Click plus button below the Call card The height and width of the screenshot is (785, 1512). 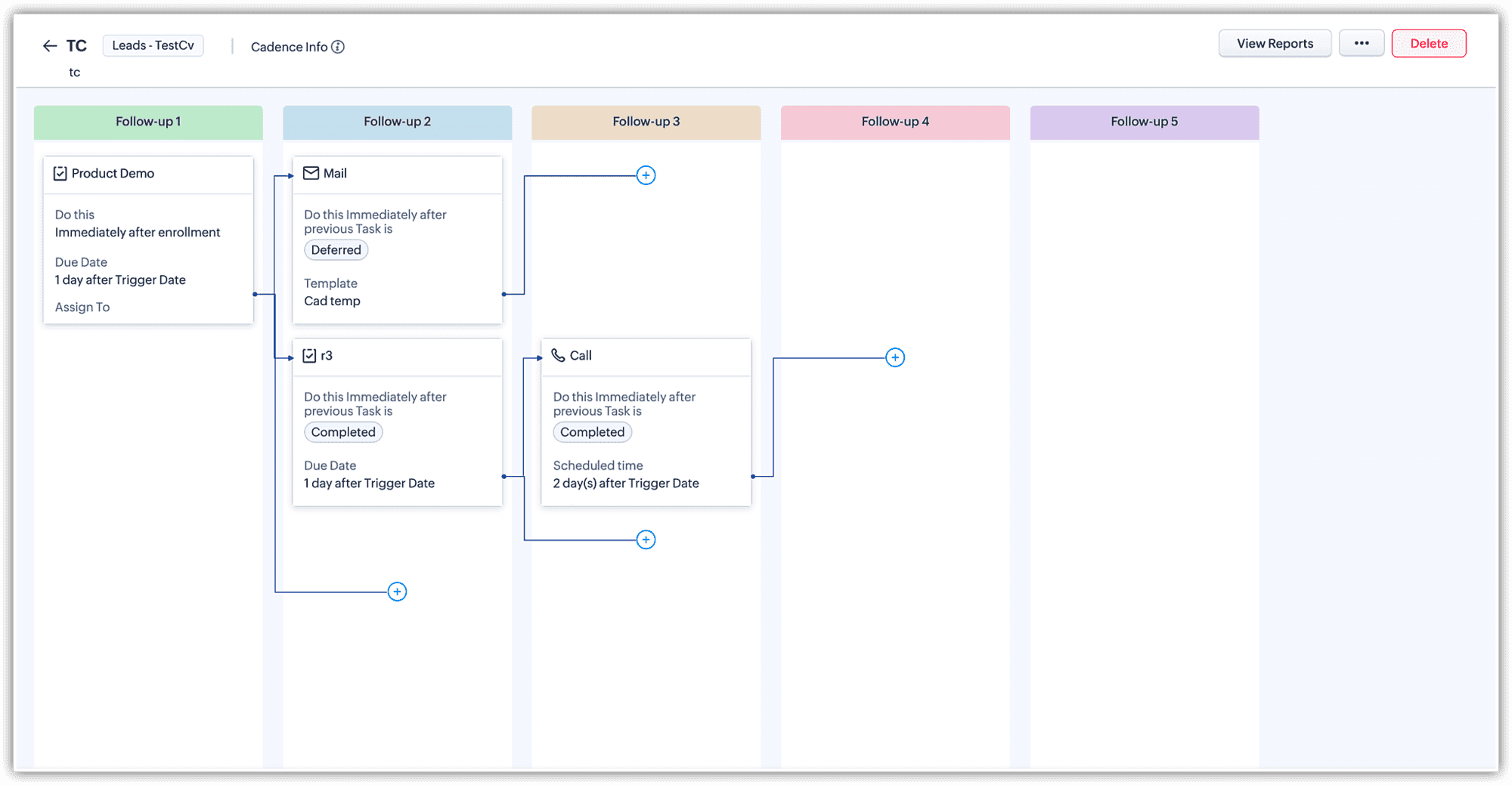(x=646, y=539)
